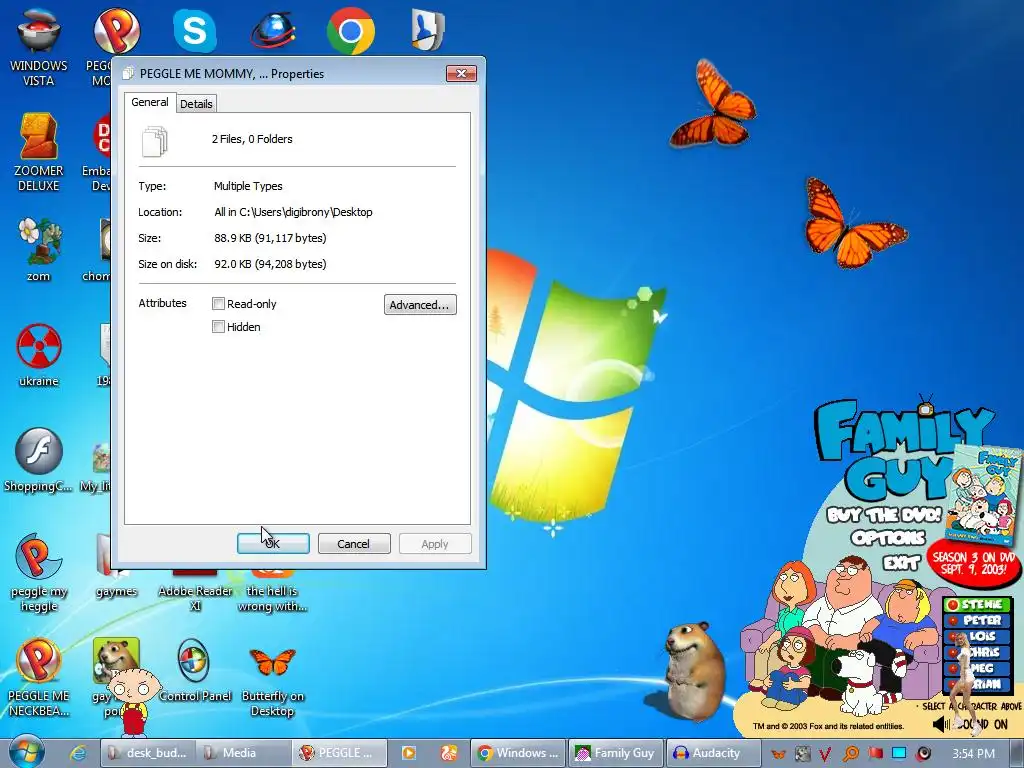The height and width of the screenshot is (768, 1024).
Task: Open the Control Panel desktop shortcut
Action: [x=195, y=670]
